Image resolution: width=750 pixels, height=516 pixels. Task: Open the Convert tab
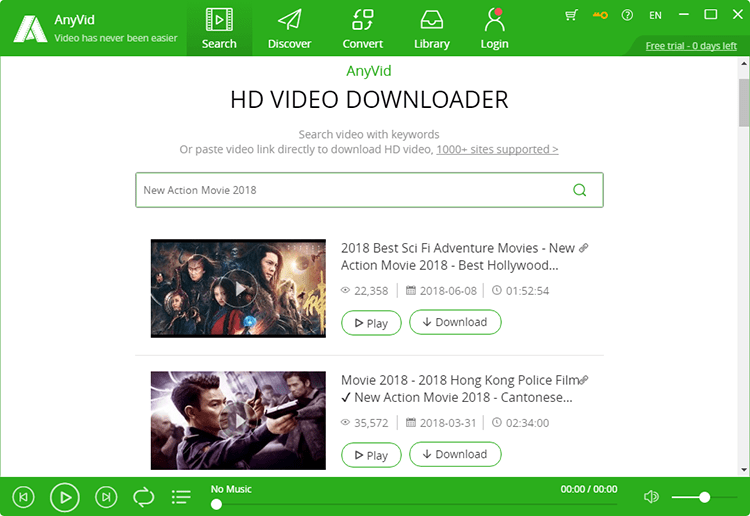click(363, 28)
